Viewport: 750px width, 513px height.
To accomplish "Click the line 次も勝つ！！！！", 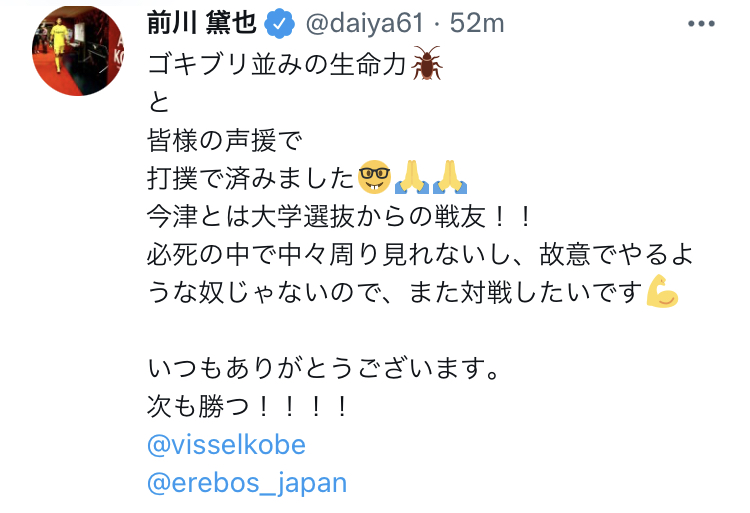I will [250, 407].
